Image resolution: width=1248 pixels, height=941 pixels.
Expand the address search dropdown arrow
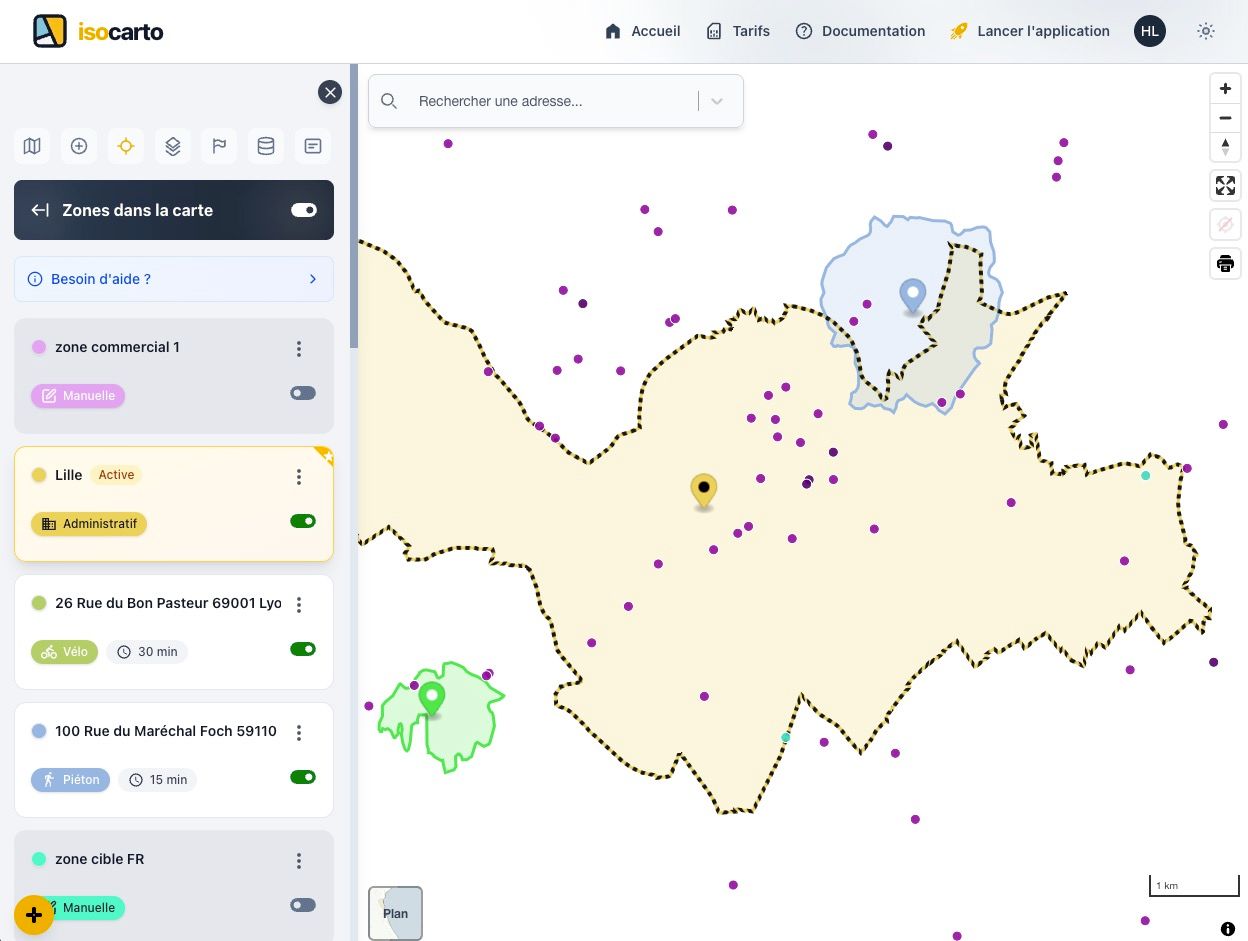717,101
